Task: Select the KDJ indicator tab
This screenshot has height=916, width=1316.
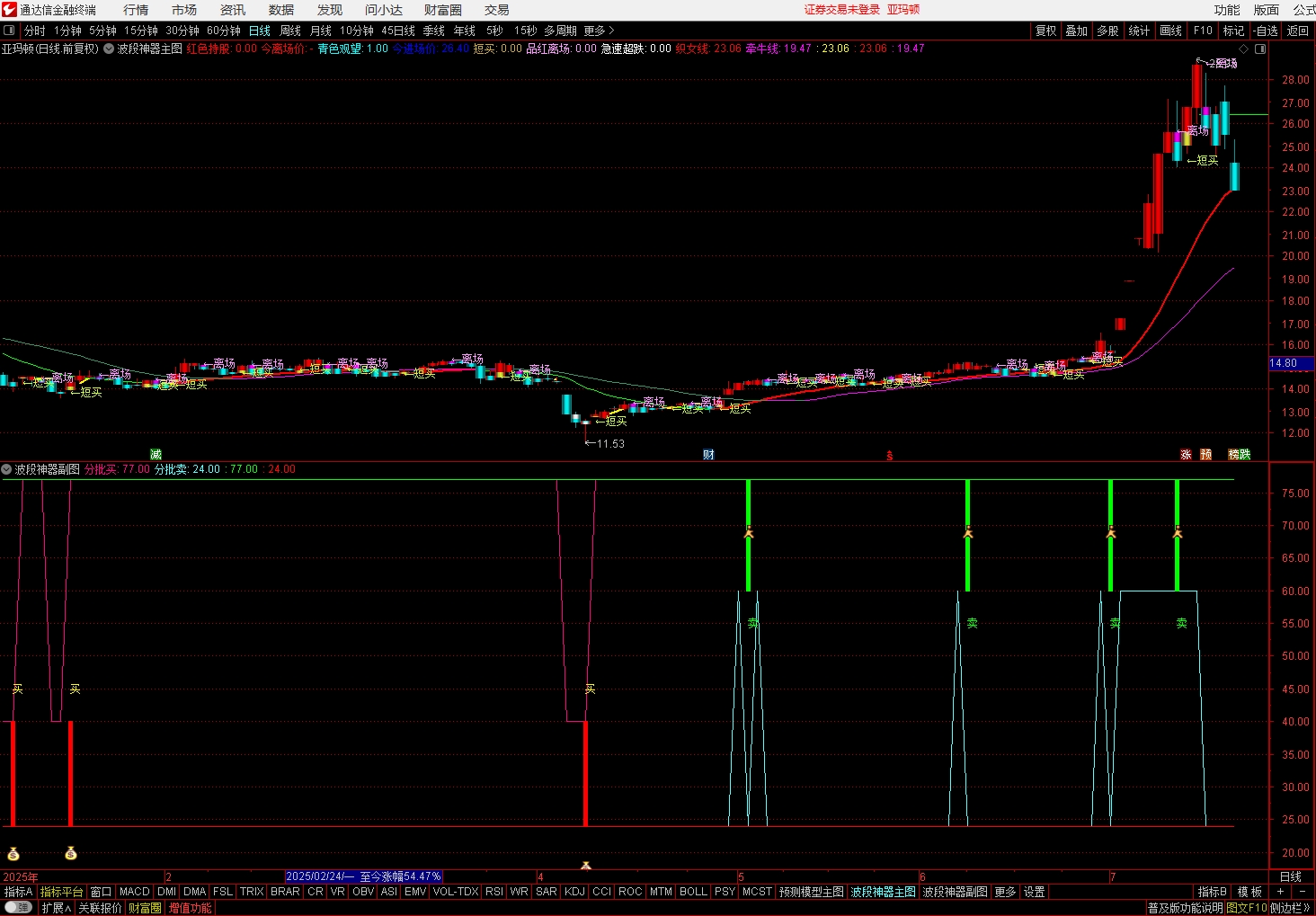Action: pos(574,892)
